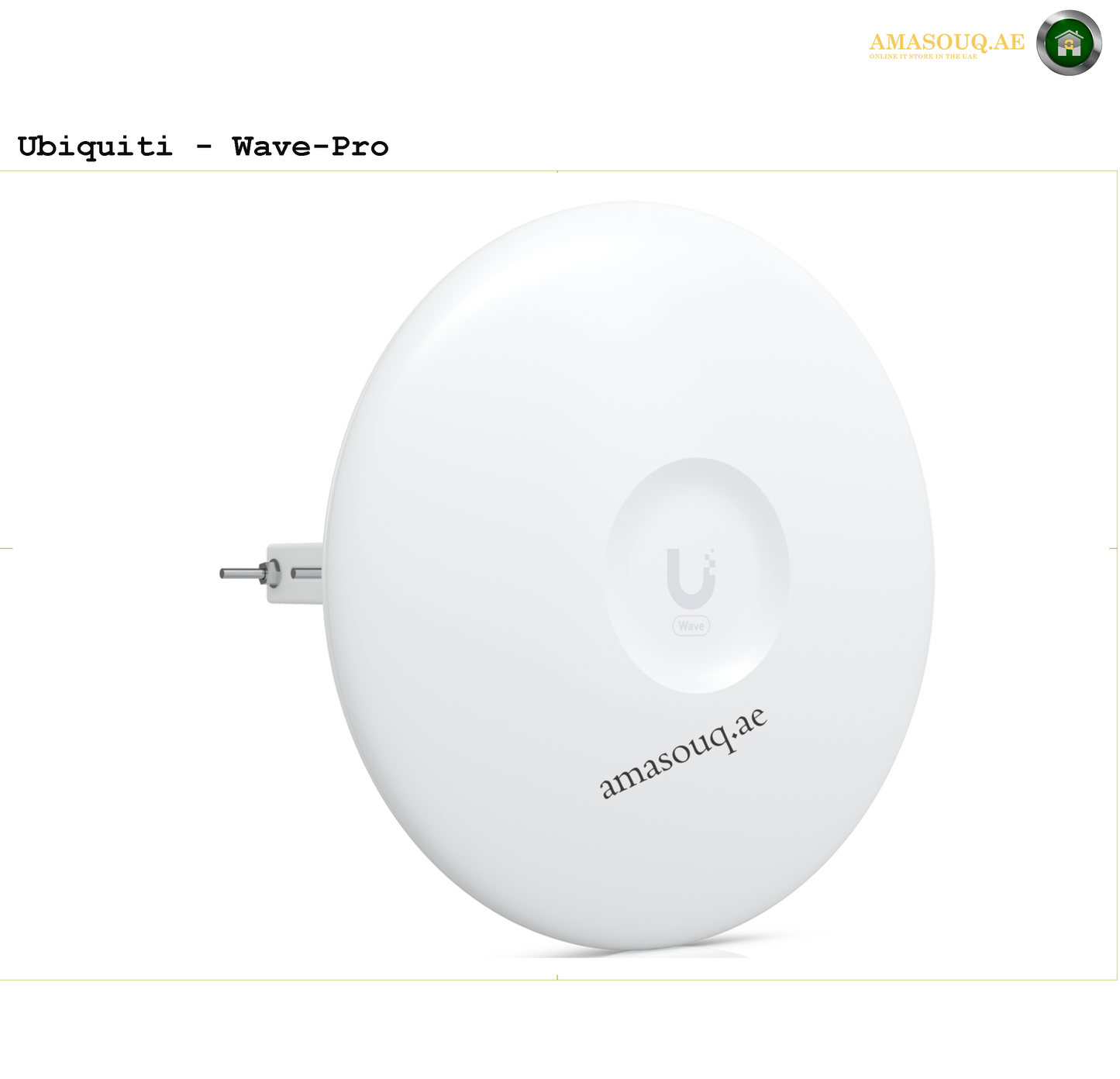The height and width of the screenshot is (1079, 1120).
Task: Click the 'Wave' badge below the U logo
Action: (x=691, y=626)
